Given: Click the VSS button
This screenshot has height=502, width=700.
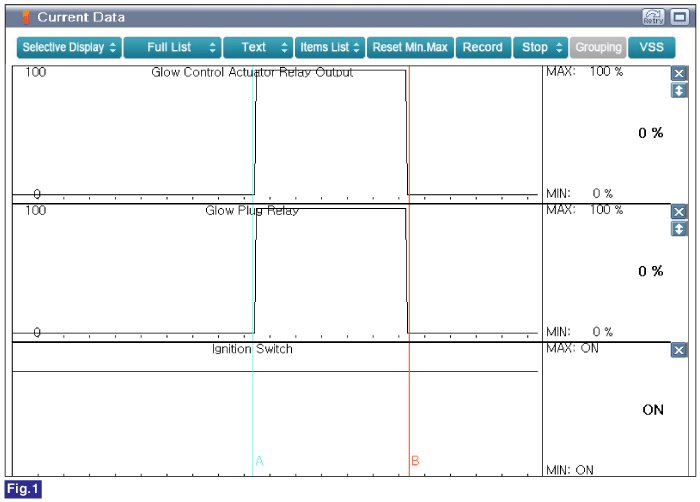Looking at the screenshot, I should click(x=651, y=47).
